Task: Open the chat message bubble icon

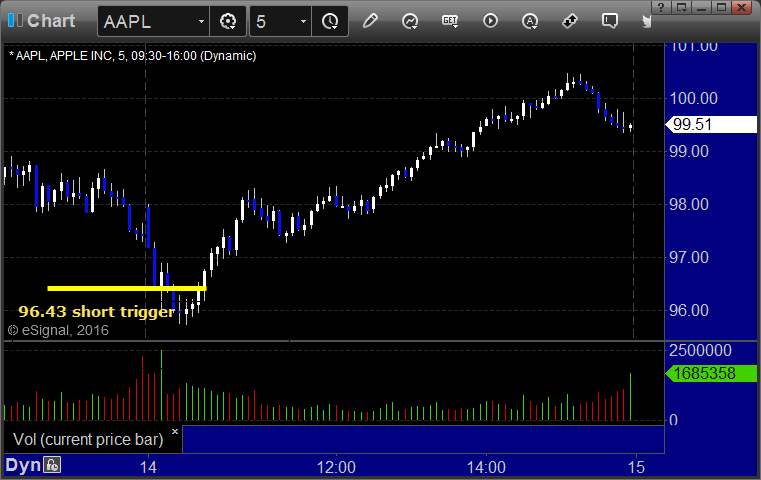Action: [610, 21]
